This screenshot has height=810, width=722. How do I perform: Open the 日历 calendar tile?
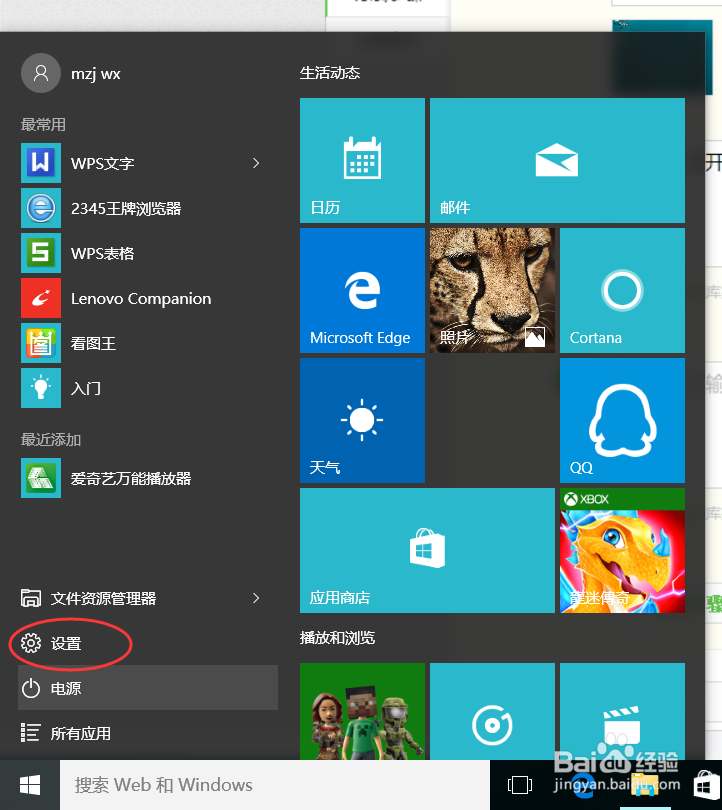point(362,160)
